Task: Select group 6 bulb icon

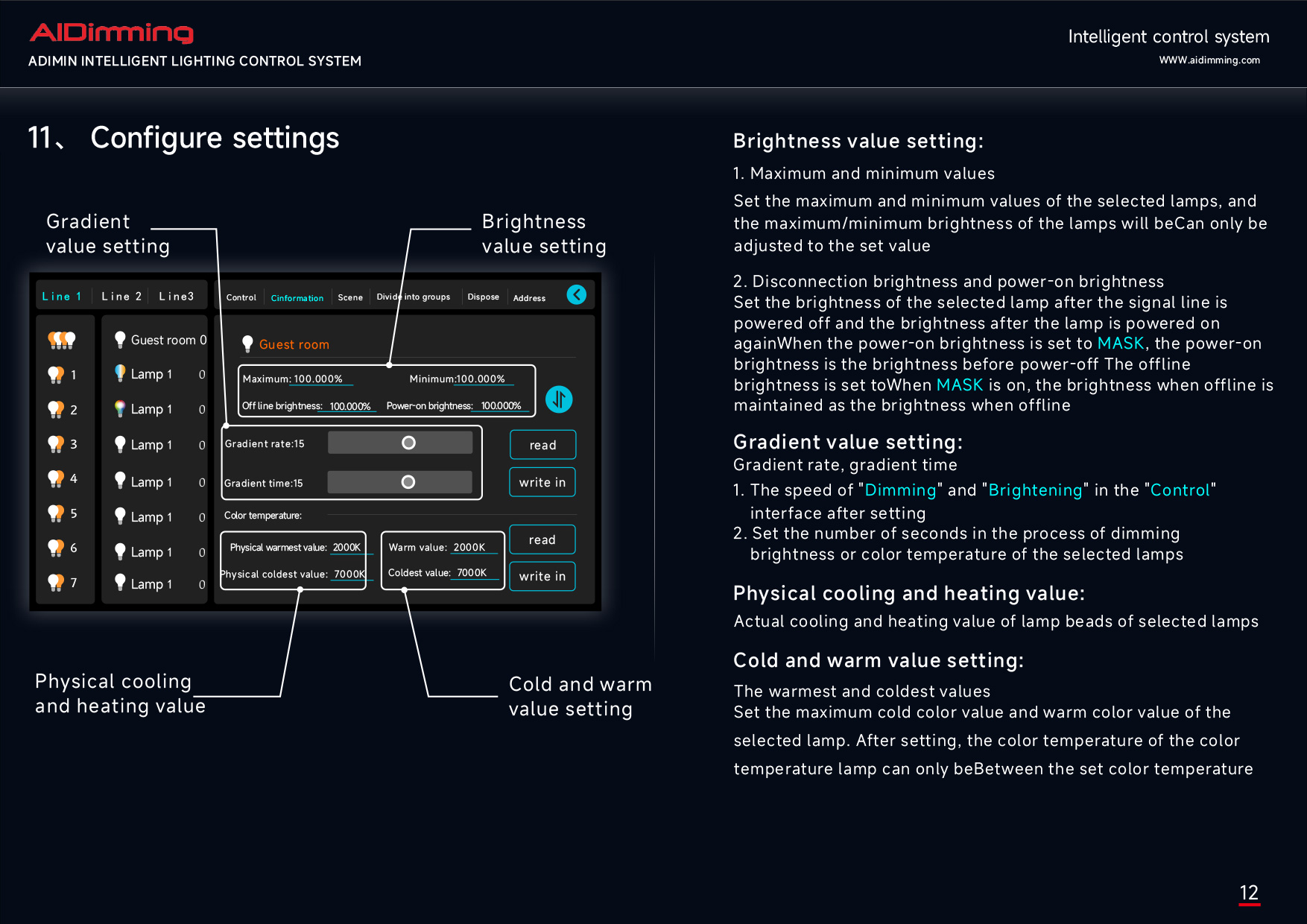Action: pyautogui.click(x=56, y=548)
